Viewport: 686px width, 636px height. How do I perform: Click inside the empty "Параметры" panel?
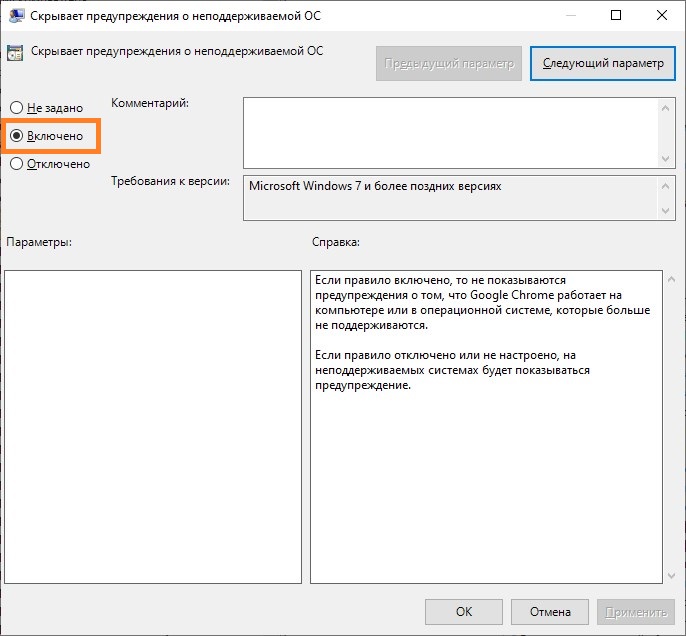click(153, 426)
